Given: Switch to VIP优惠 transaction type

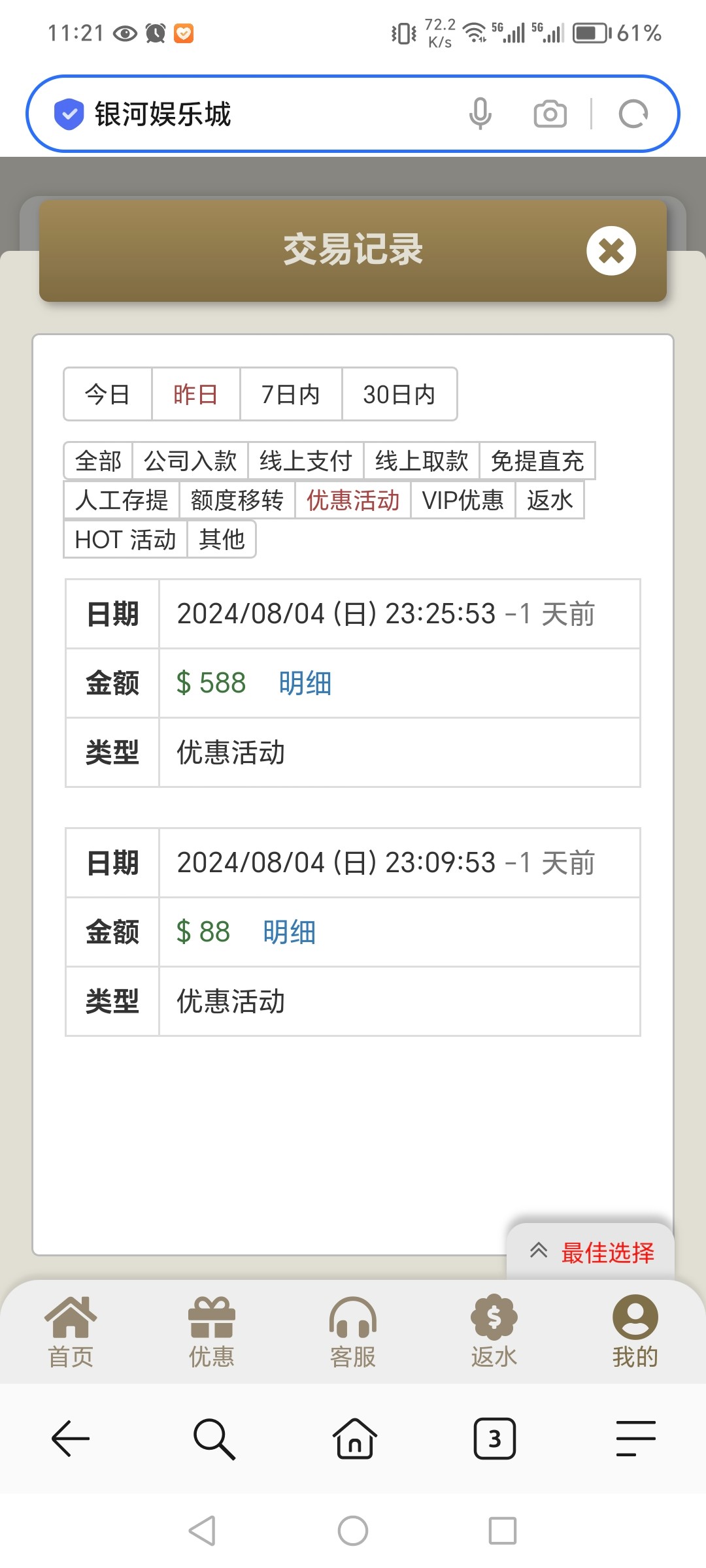Looking at the screenshot, I should pos(463,500).
